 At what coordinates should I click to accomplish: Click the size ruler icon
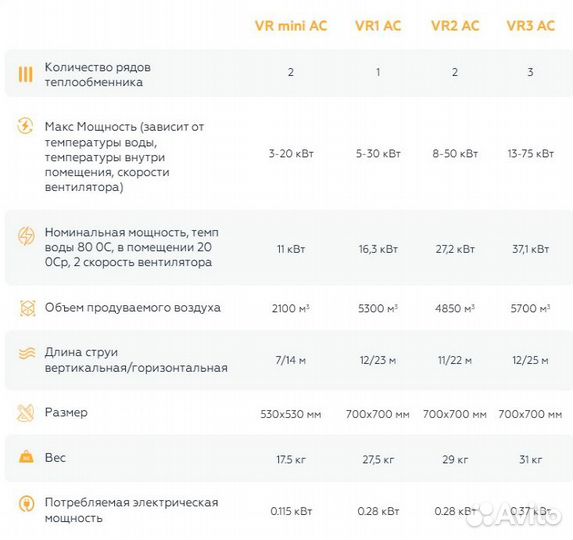pos(26,413)
